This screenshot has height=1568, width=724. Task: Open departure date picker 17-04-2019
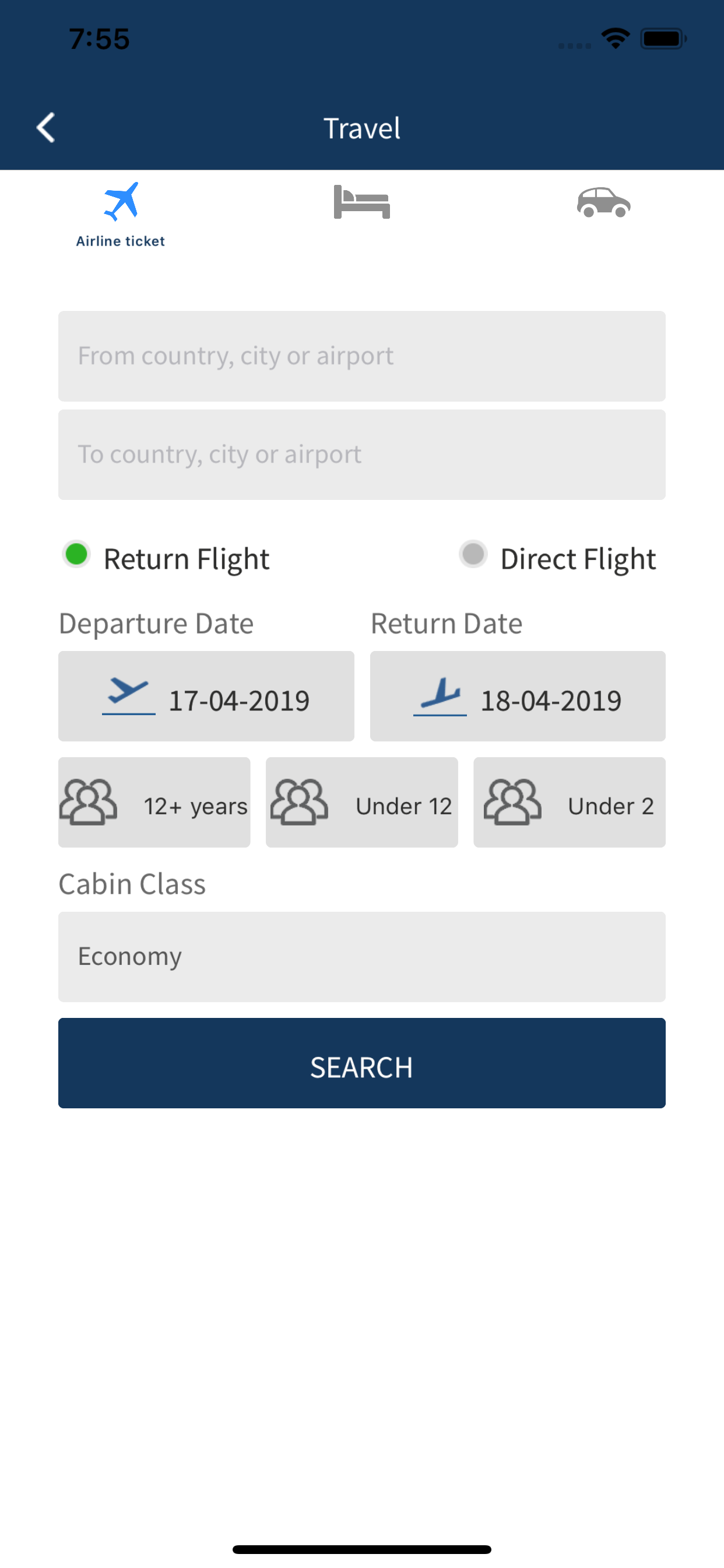tap(206, 696)
